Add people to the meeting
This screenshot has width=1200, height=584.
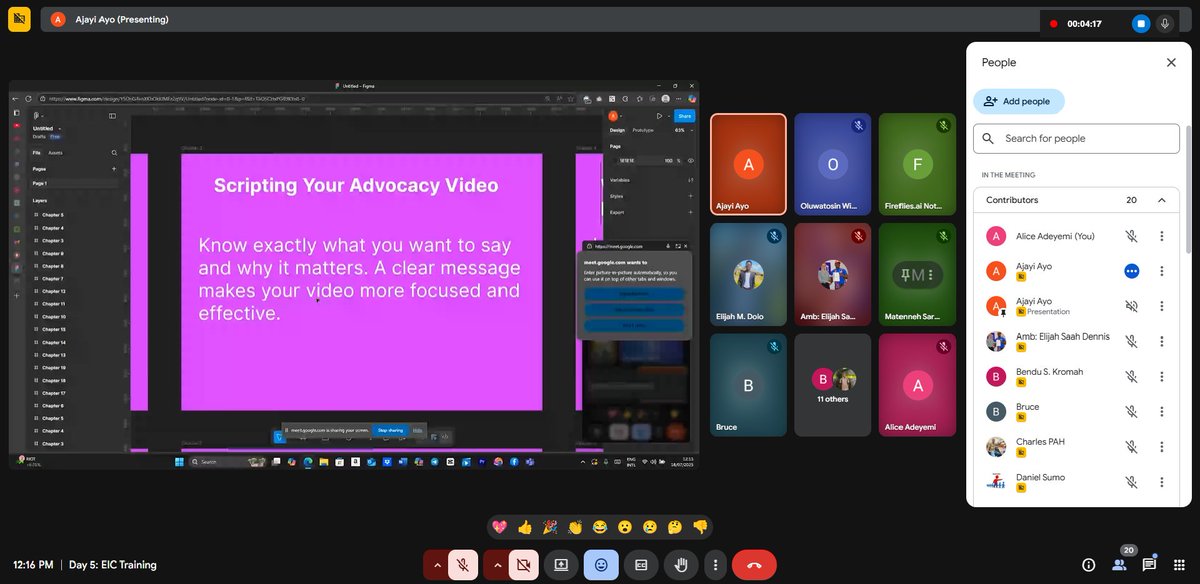pyautogui.click(x=1018, y=101)
